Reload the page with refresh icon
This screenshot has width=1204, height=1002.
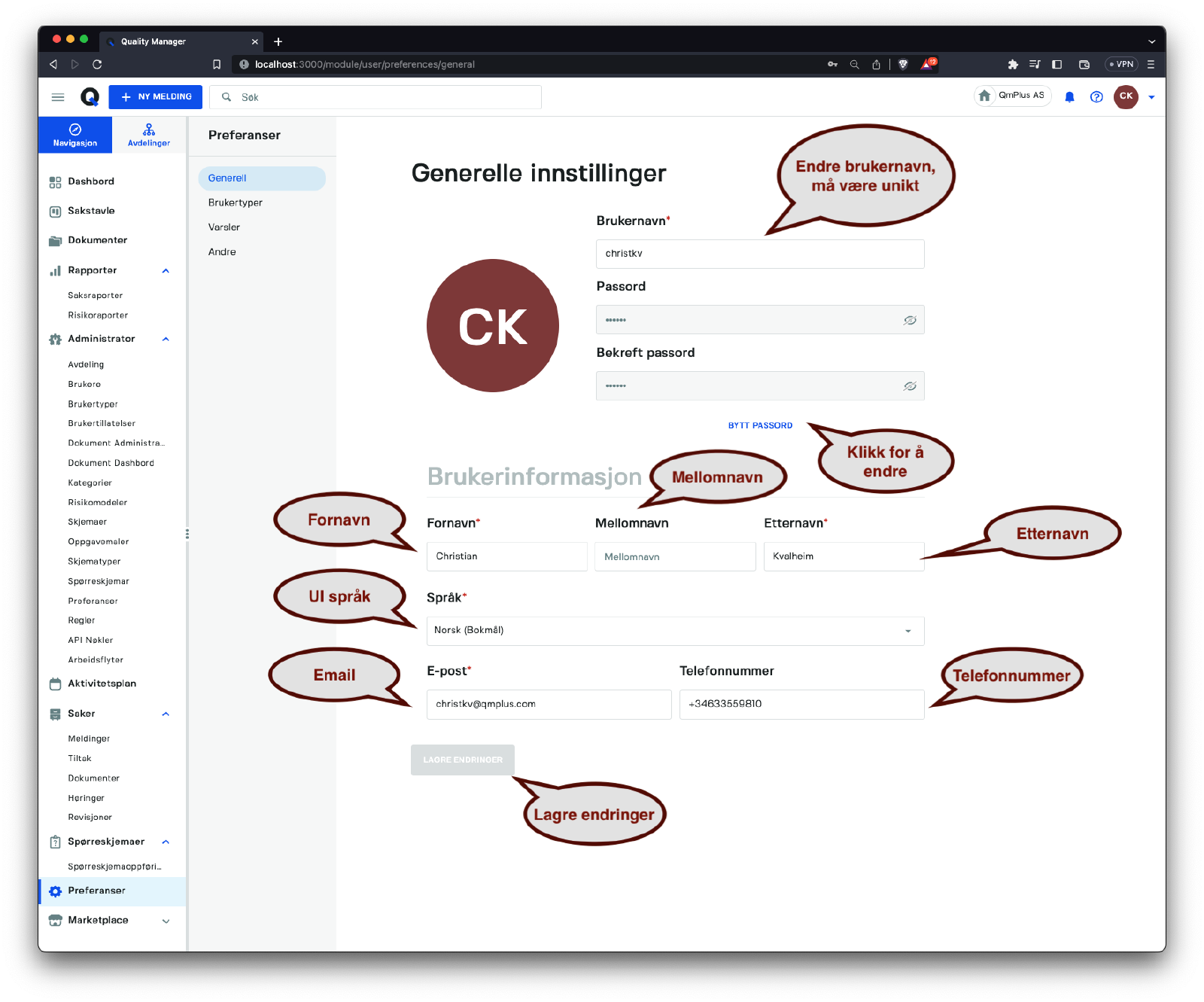(x=97, y=65)
